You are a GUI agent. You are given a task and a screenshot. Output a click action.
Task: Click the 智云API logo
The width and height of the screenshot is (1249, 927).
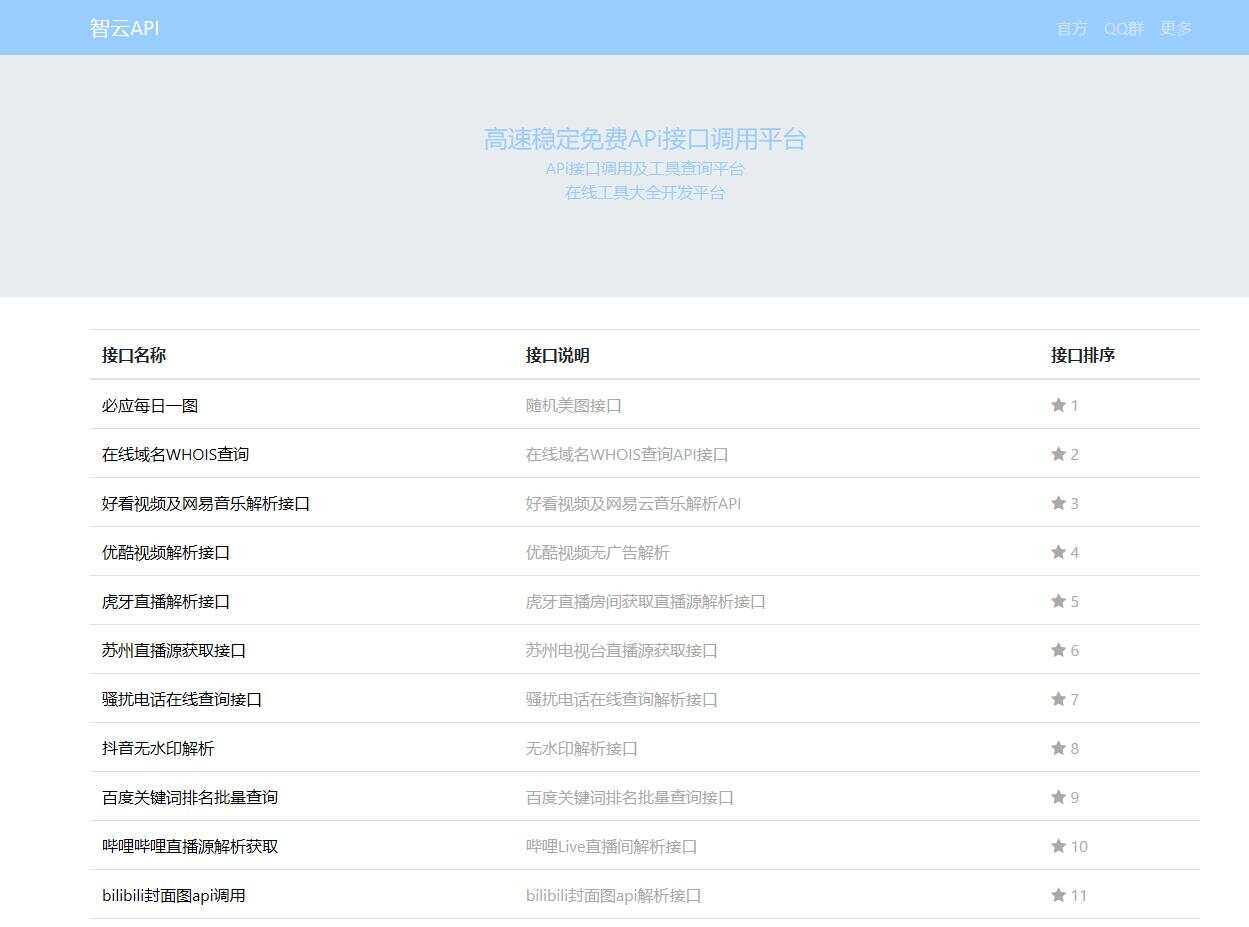[122, 28]
